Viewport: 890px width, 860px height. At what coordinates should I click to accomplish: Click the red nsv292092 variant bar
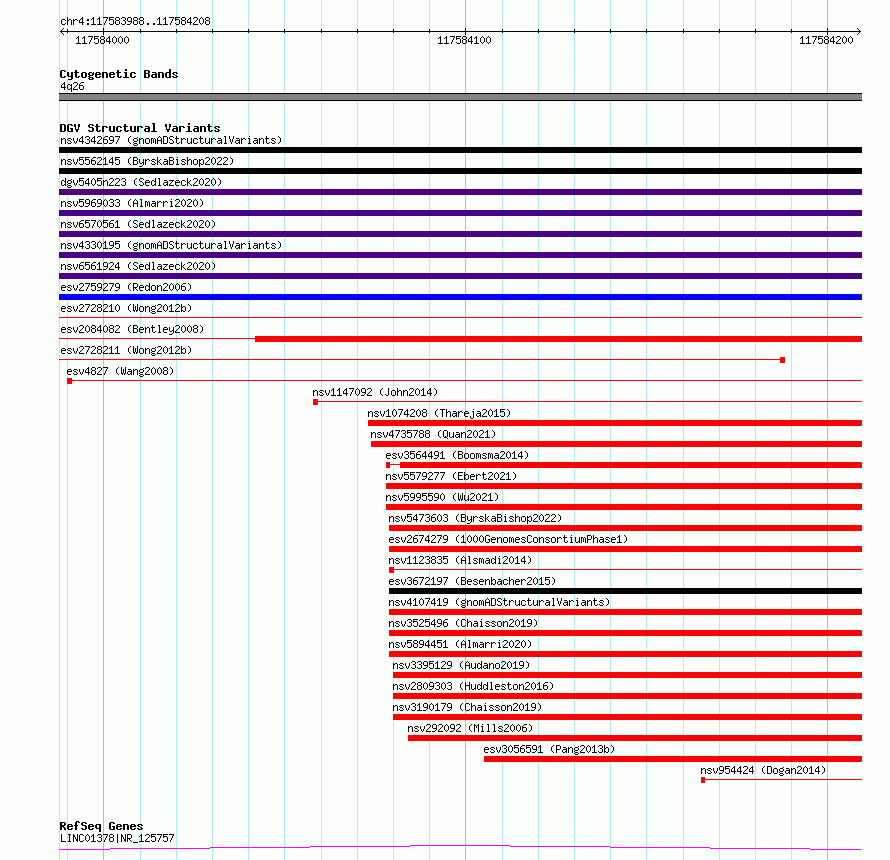(635, 738)
